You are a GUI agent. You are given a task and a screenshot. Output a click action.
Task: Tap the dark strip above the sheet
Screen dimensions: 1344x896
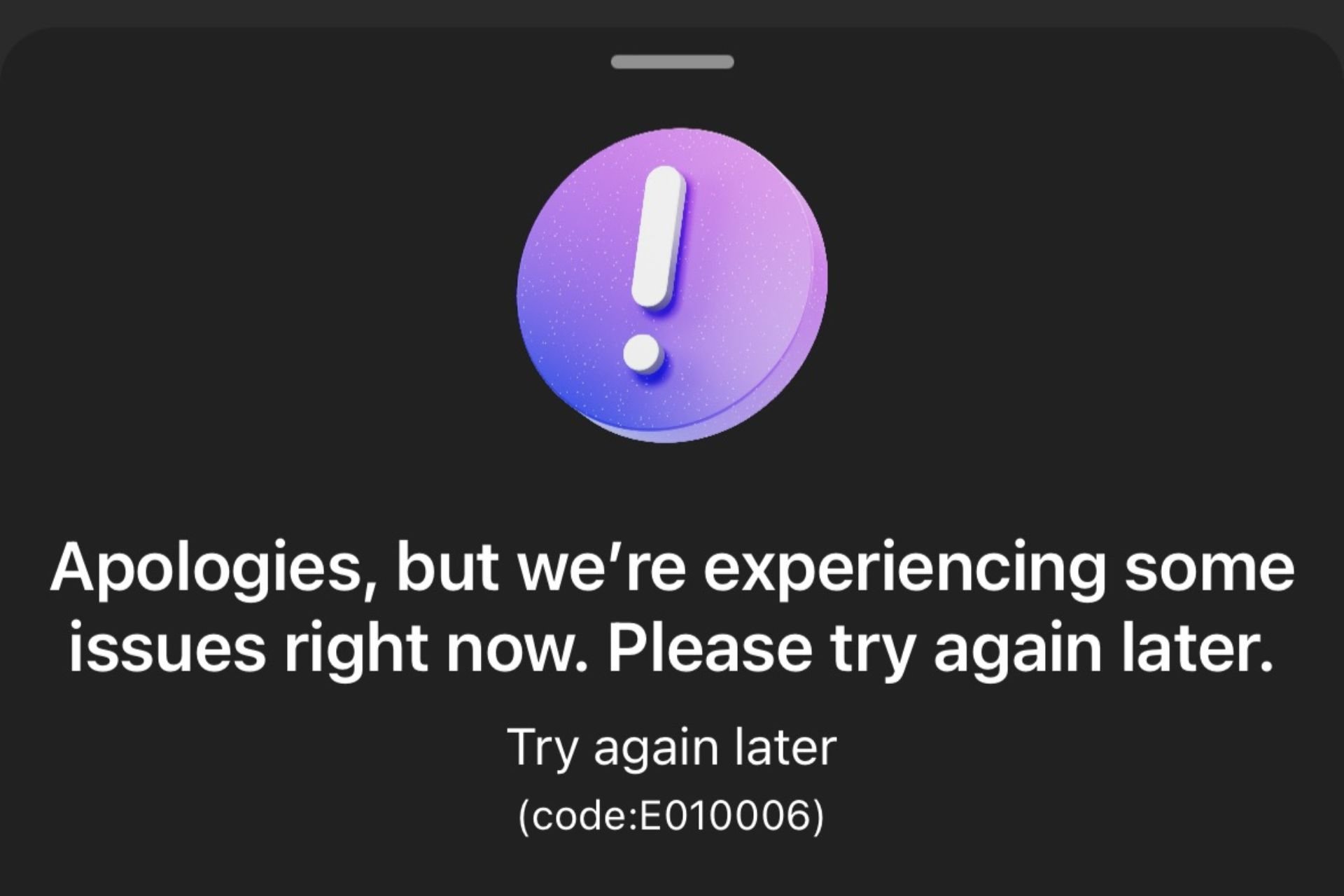tap(672, 13)
